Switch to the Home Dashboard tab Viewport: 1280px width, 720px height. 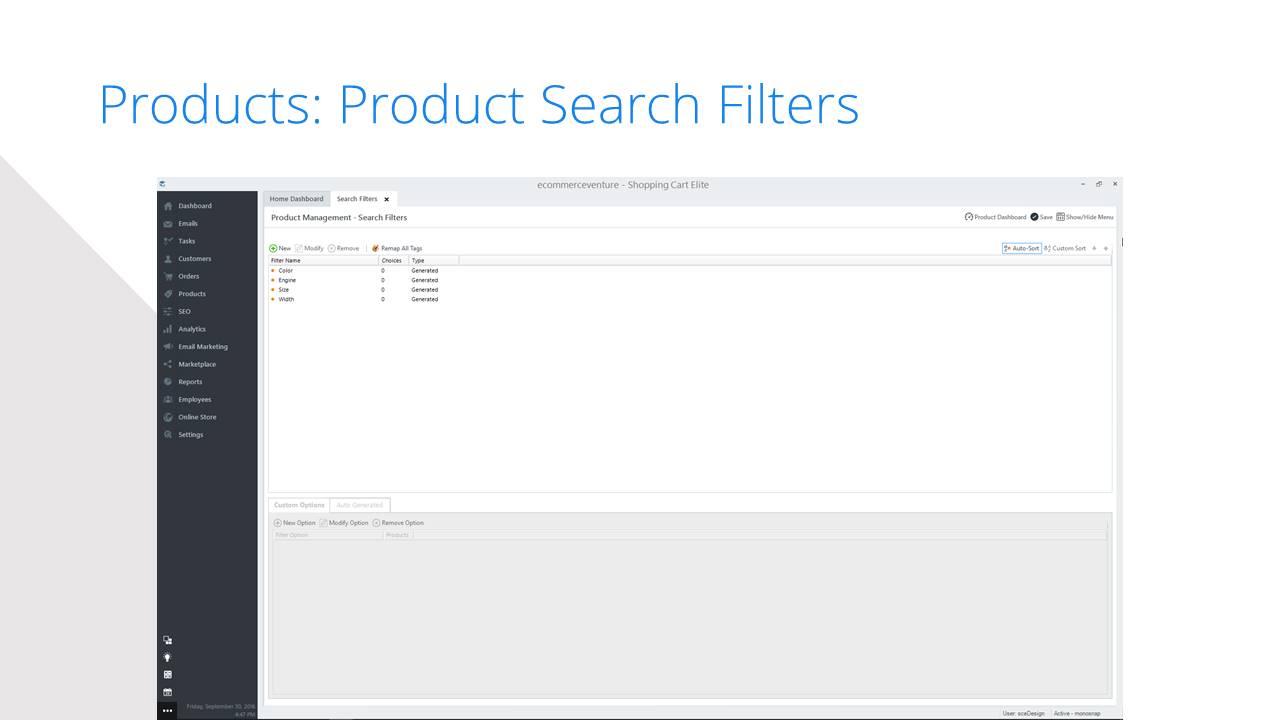(297, 199)
